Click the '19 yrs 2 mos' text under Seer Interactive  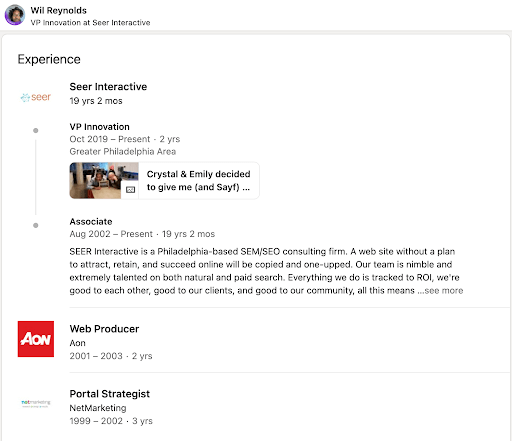[x=96, y=101]
